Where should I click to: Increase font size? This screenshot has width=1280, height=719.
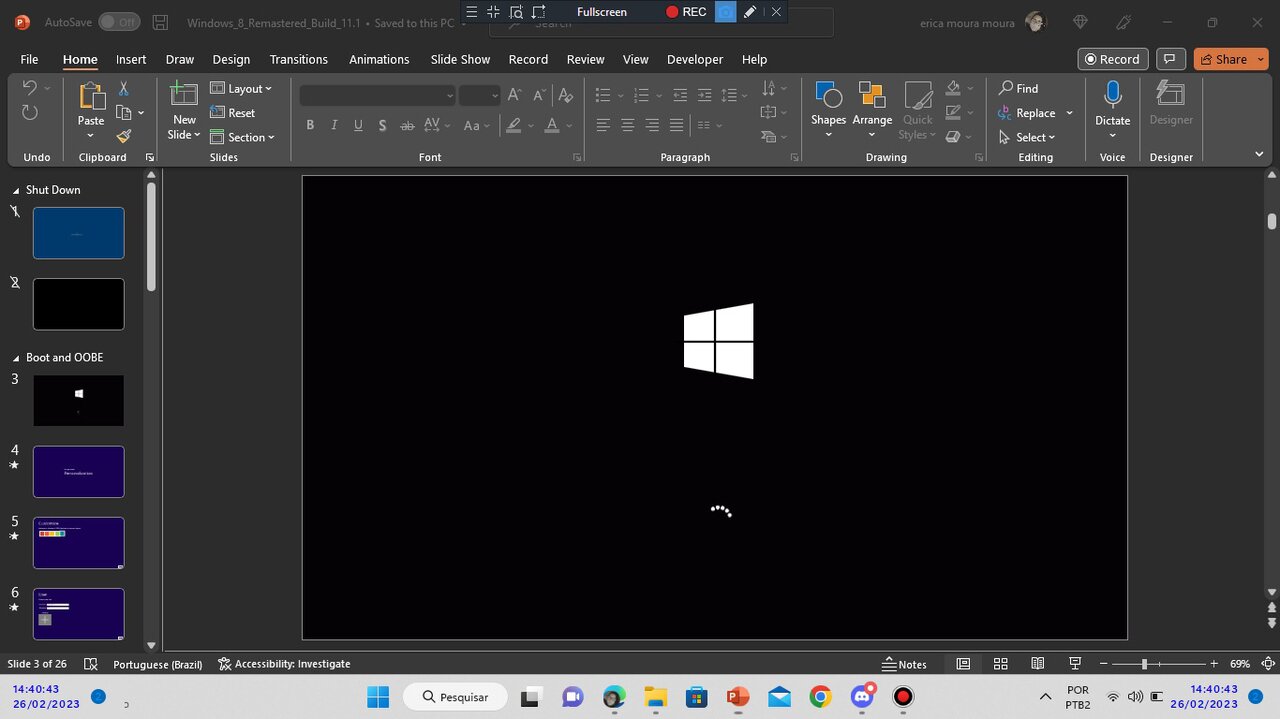[x=514, y=95]
